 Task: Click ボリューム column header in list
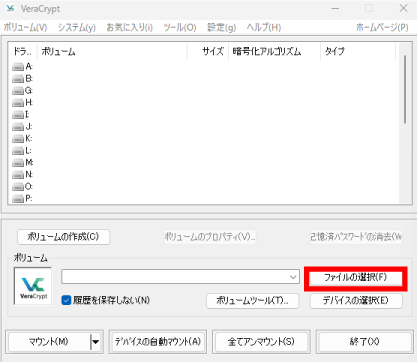[x=112, y=52]
